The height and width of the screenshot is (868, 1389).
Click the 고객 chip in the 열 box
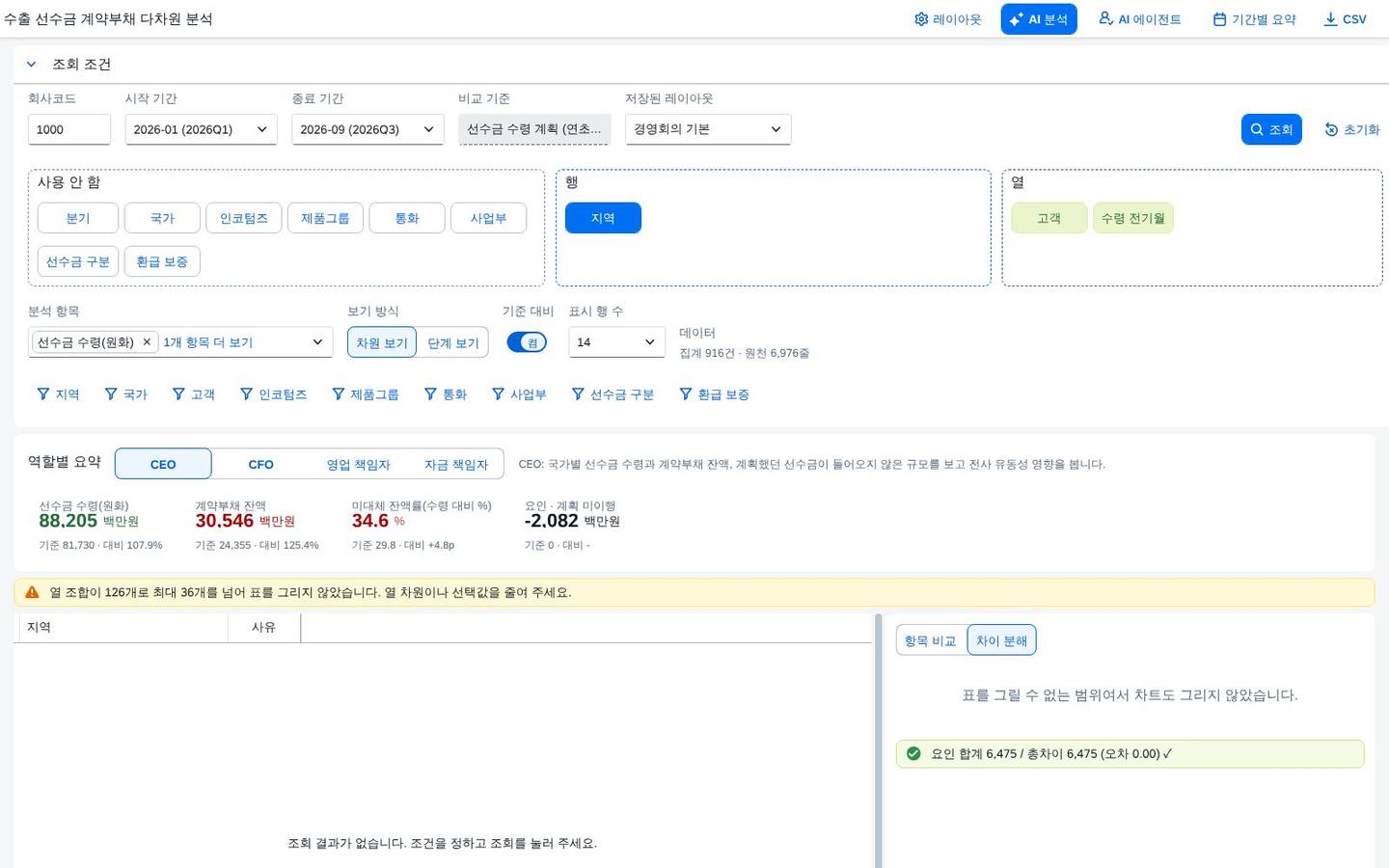(x=1049, y=218)
